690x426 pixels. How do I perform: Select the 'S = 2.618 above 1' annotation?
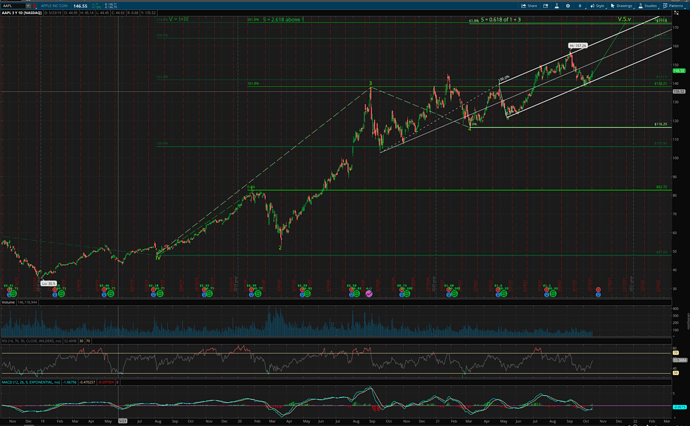[283, 19]
